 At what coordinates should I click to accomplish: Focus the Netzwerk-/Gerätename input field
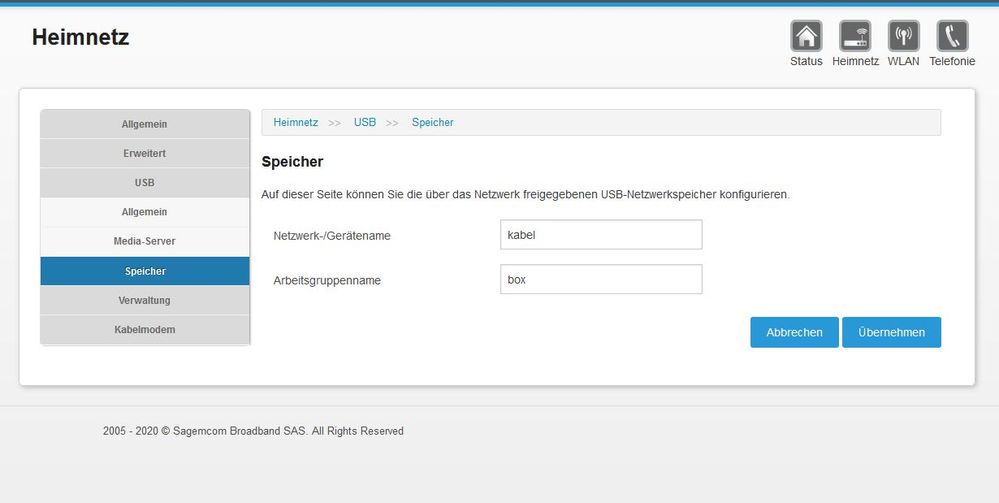(x=601, y=235)
